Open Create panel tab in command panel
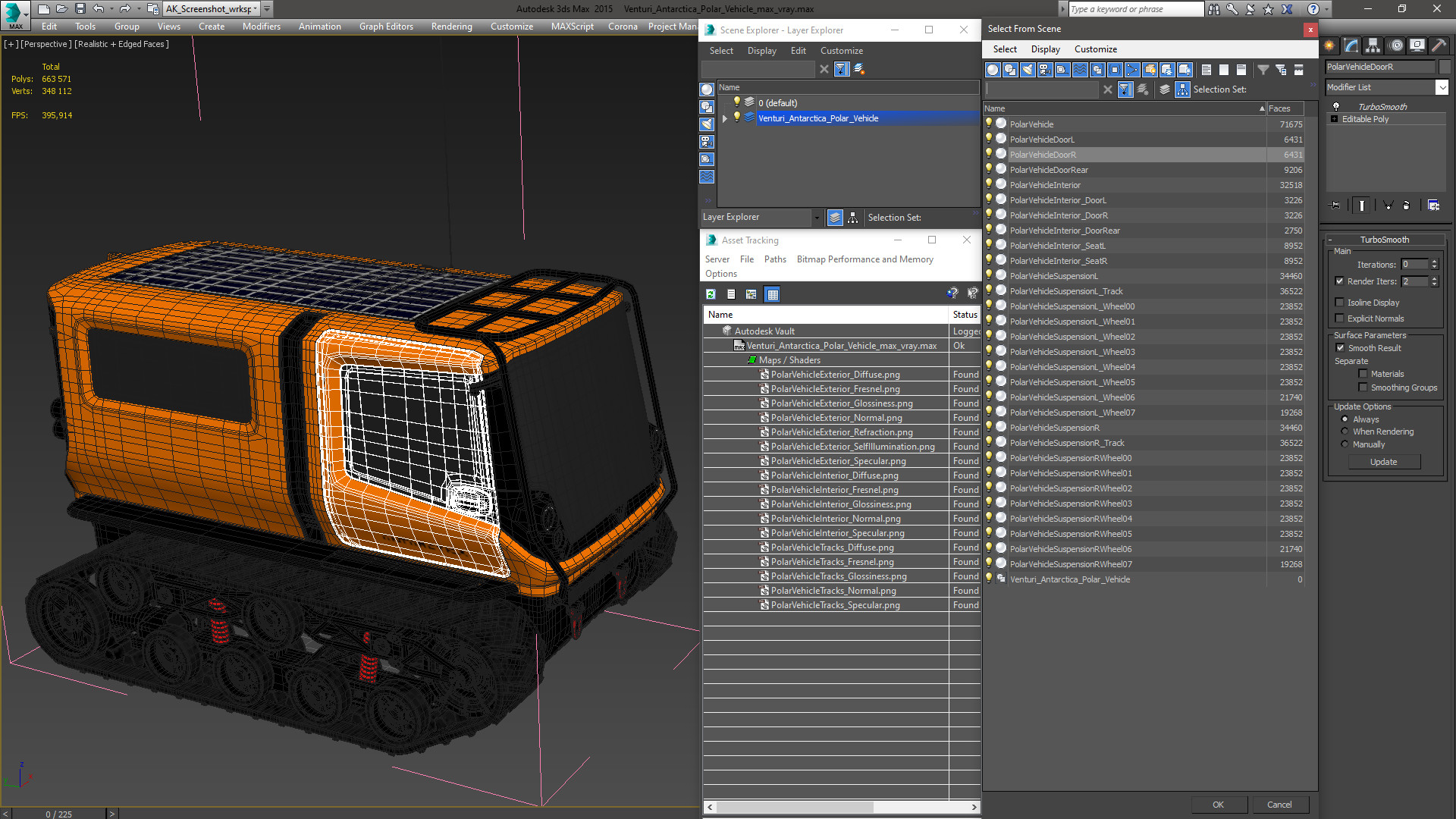 (x=1330, y=45)
